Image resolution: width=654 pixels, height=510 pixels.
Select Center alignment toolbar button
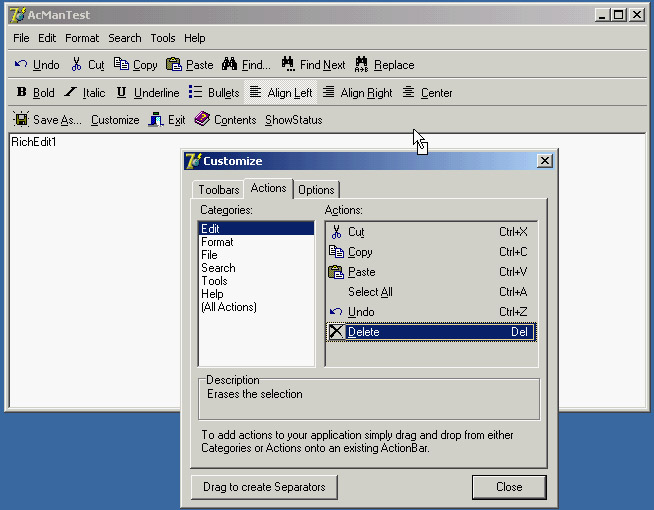pyautogui.click(x=408, y=93)
